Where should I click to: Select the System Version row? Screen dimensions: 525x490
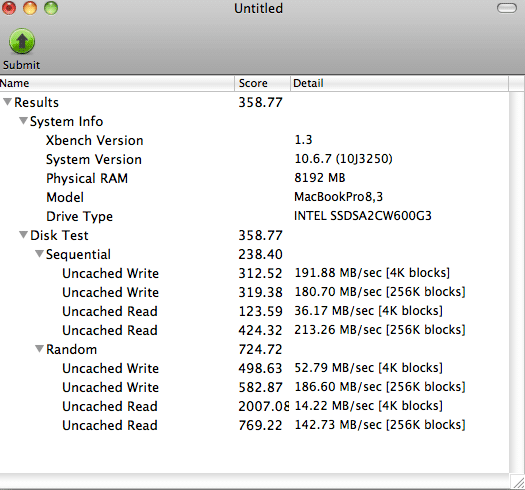tap(254, 159)
